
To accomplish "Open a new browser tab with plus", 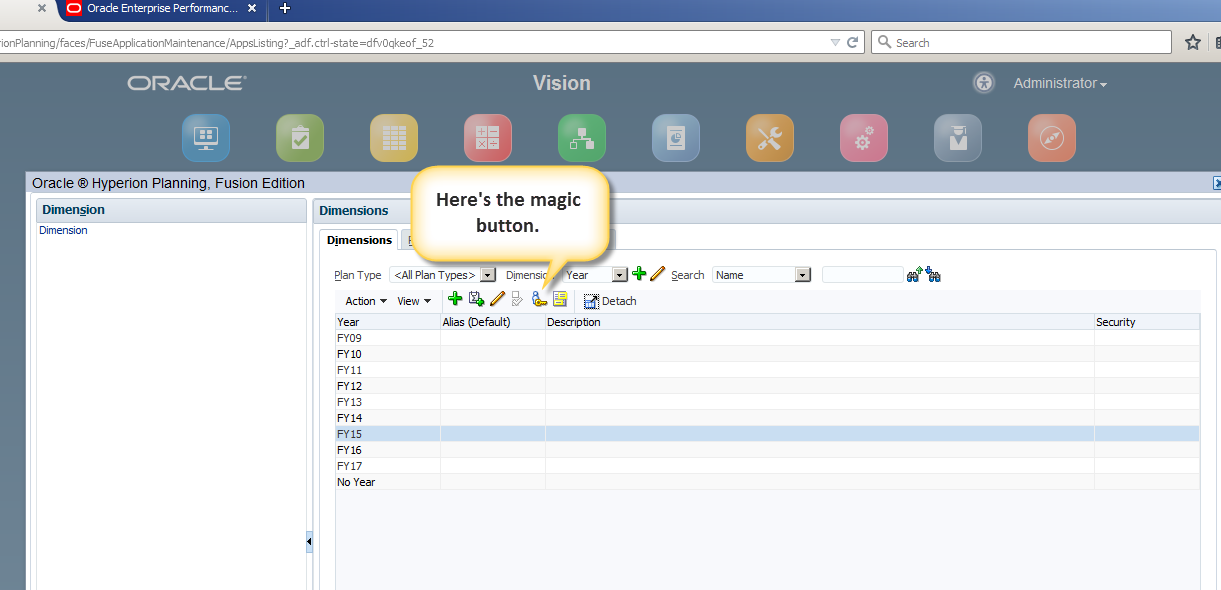I will 285,8.
